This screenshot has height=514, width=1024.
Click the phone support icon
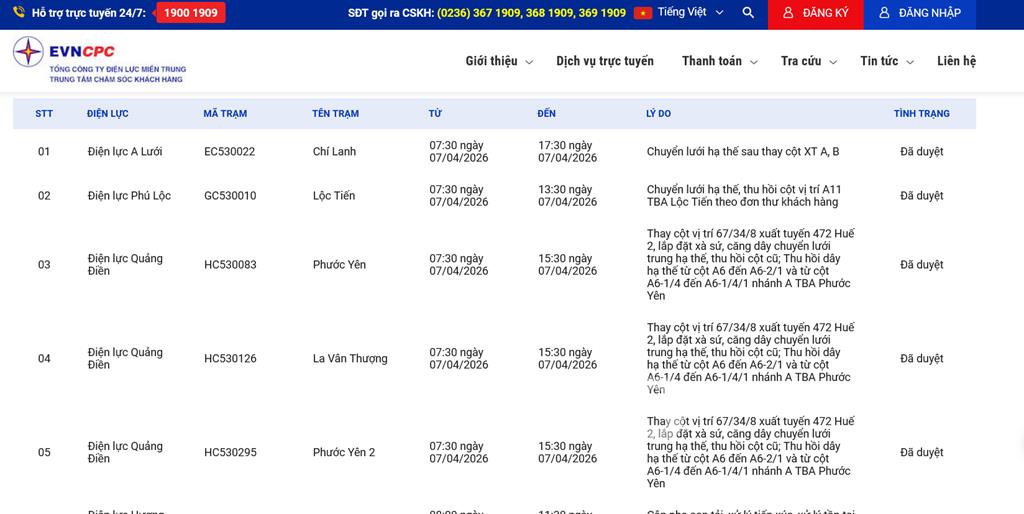19,13
